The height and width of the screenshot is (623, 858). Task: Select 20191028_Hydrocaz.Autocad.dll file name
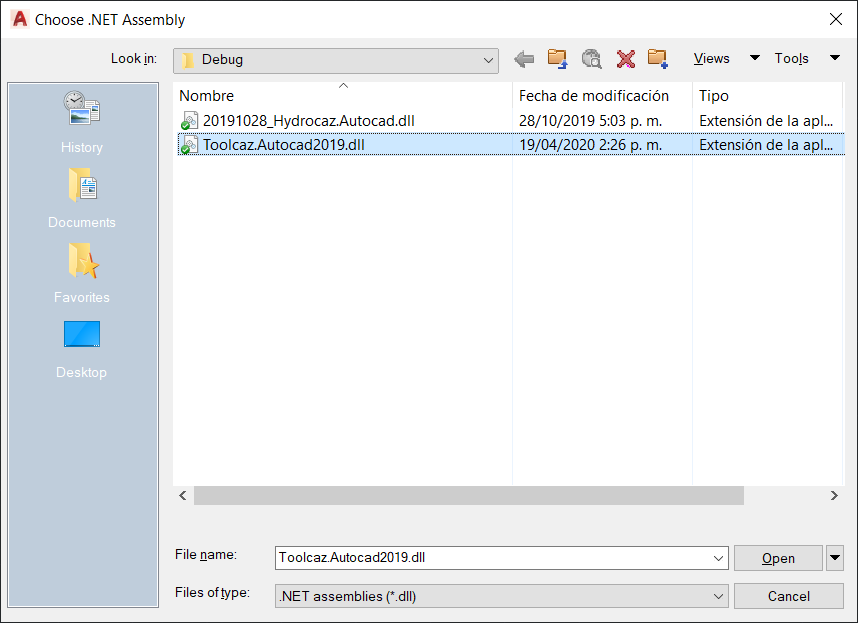(x=309, y=121)
